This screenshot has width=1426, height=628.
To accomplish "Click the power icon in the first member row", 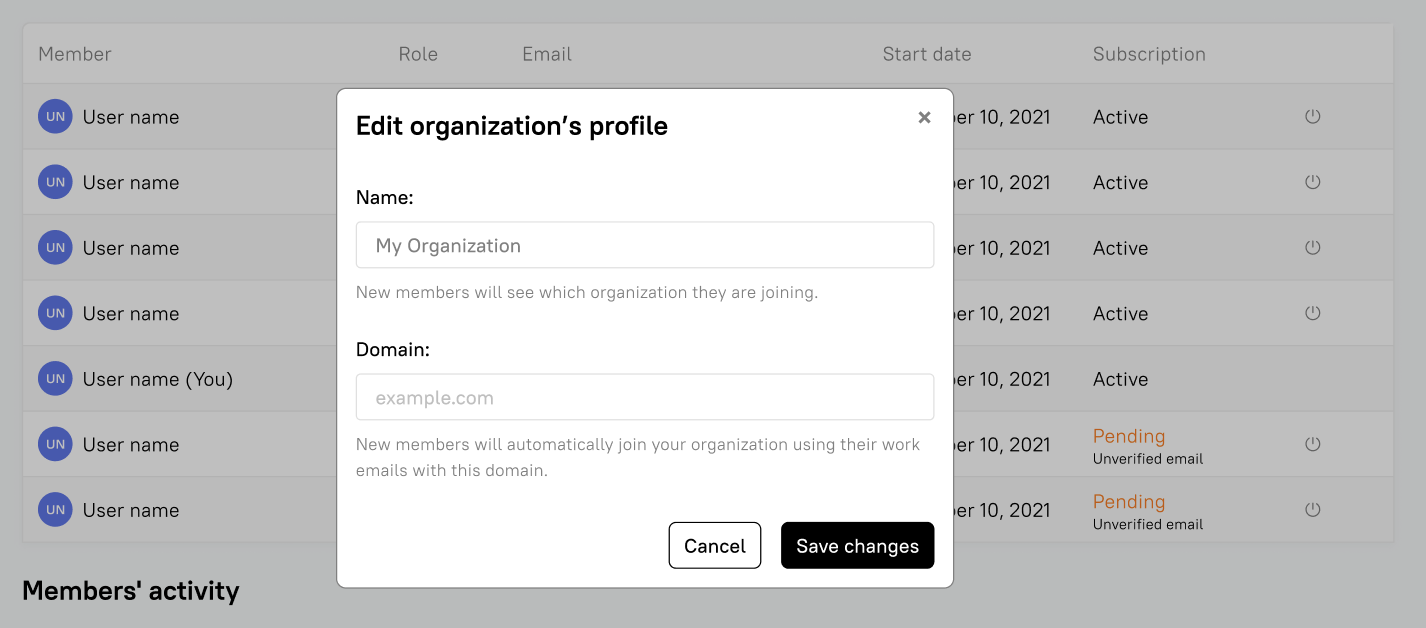I will (x=1313, y=116).
